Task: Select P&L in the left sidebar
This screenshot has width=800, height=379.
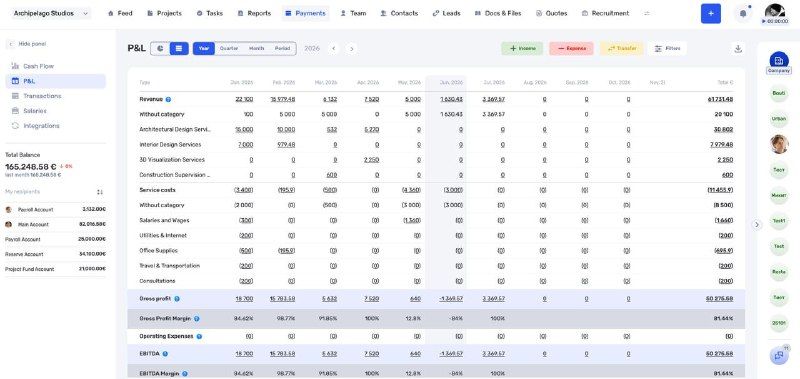Action: pyautogui.click(x=56, y=81)
